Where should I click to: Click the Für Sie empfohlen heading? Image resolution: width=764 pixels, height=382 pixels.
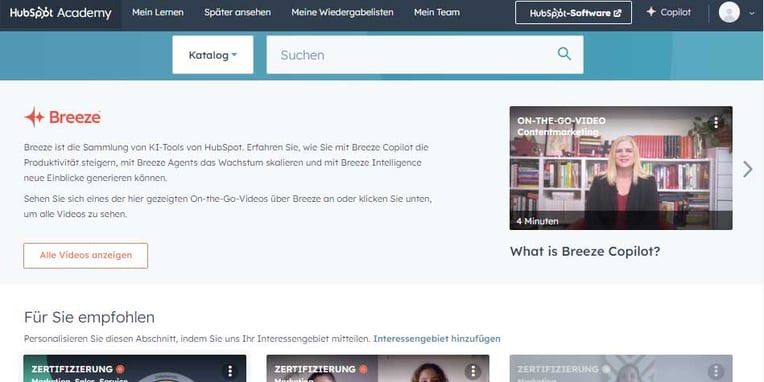[x=89, y=318]
